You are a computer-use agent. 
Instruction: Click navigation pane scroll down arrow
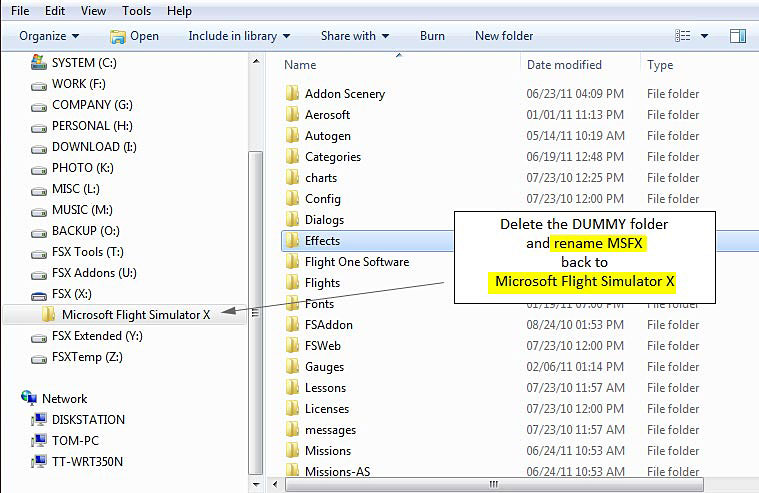pos(256,484)
